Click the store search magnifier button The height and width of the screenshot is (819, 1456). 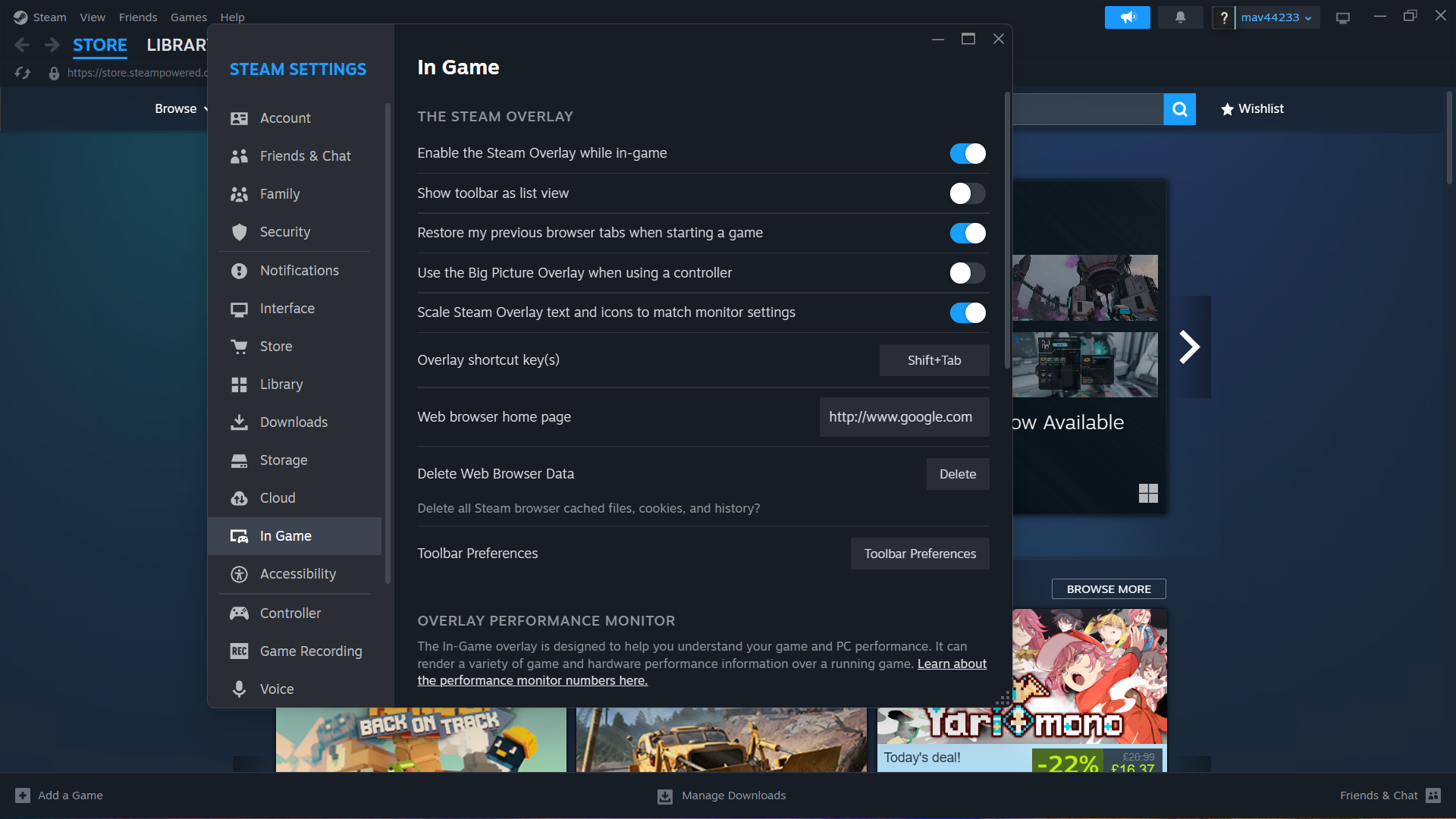coord(1179,109)
